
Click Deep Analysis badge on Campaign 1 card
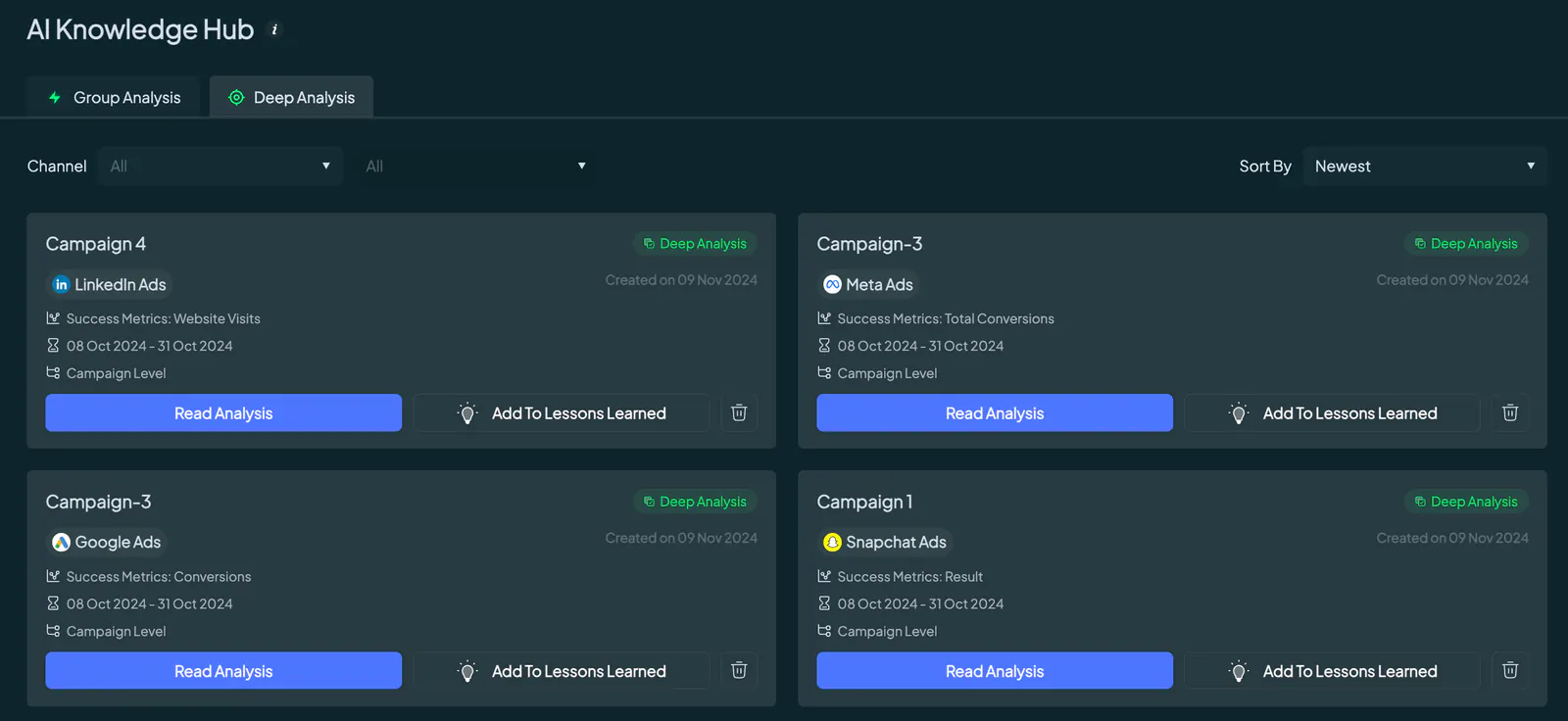(x=1466, y=501)
